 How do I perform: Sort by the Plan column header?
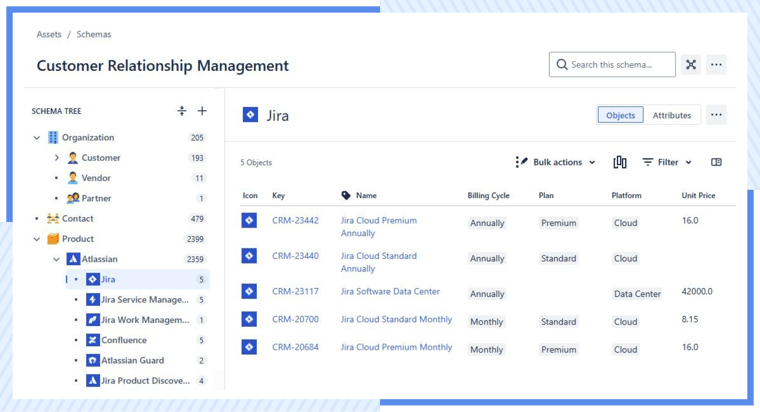coord(546,195)
